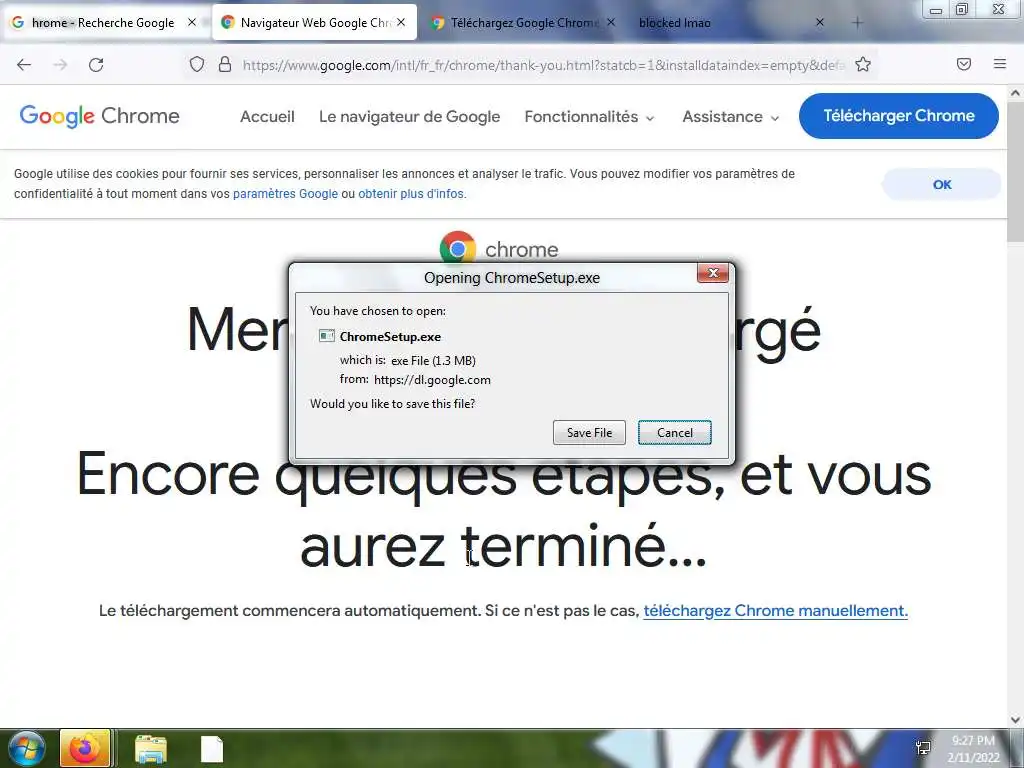The image size is (1024, 768).
Task: Click the Télécharger Chrome button
Action: click(x=899, y=116)
